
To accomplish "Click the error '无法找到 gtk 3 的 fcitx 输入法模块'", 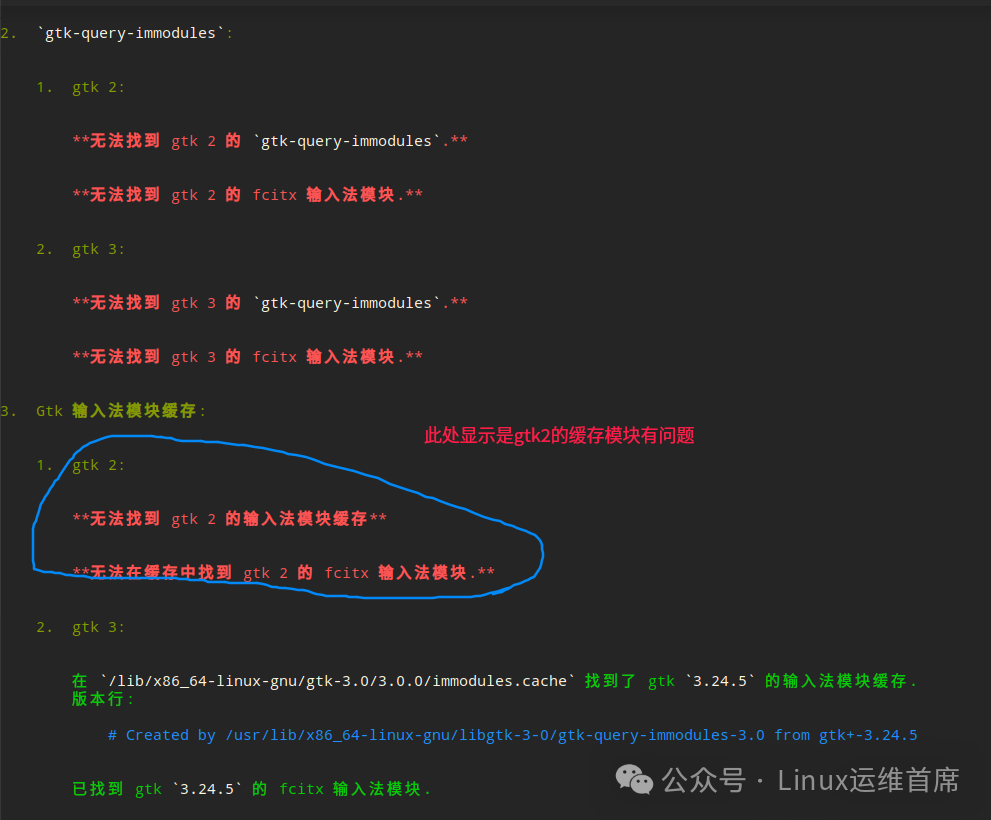I will (247, 356).
